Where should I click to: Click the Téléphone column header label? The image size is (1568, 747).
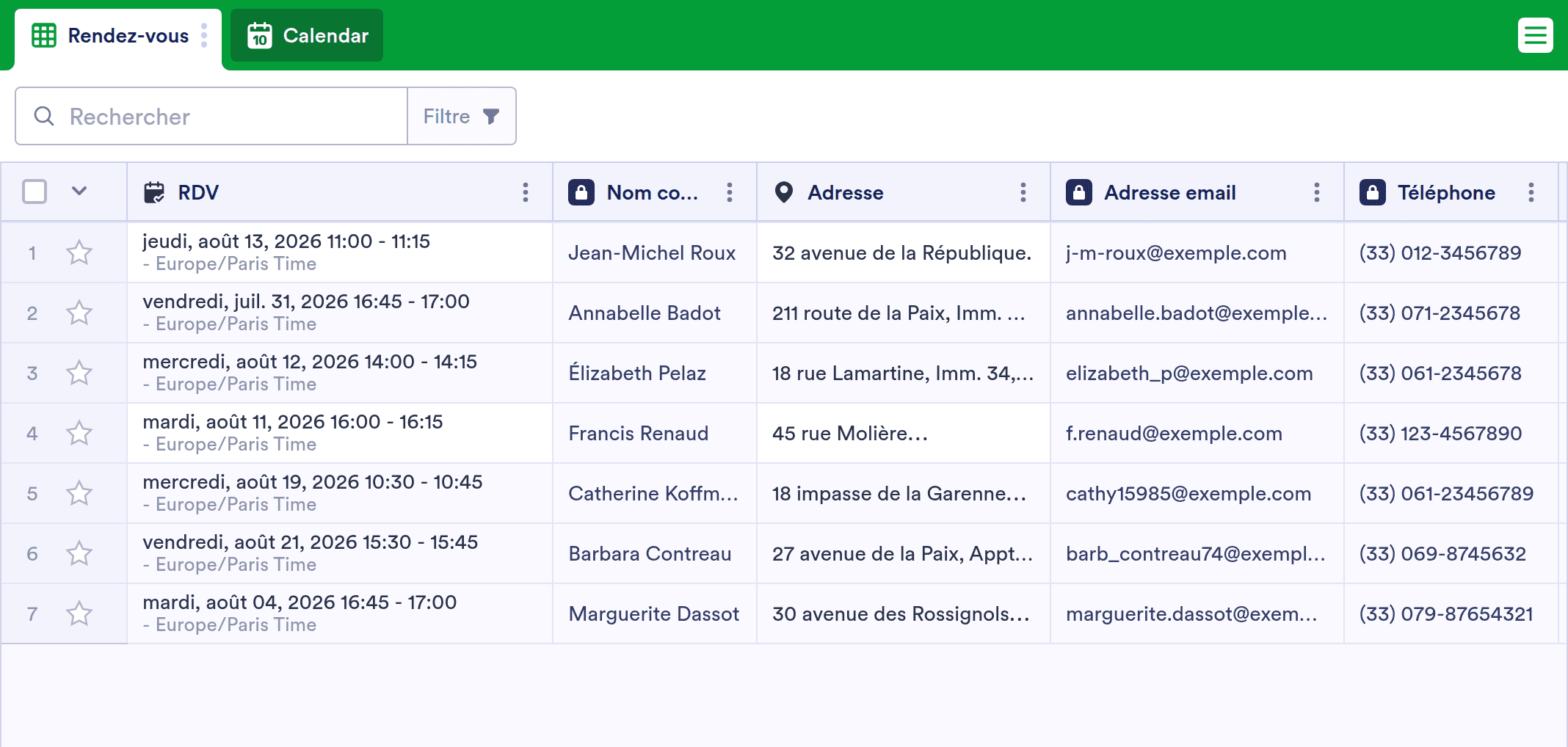(1446, 192)
